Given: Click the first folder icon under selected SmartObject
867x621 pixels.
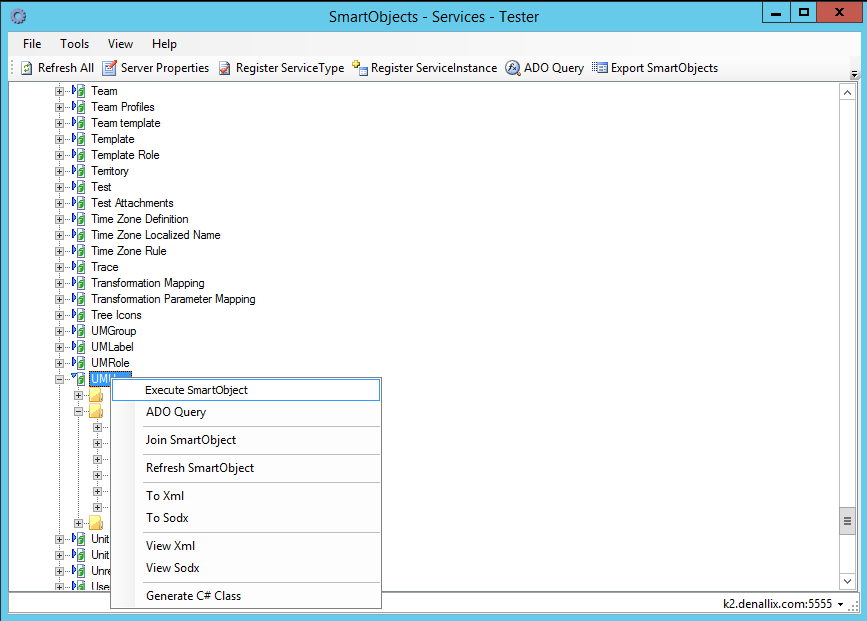Looking at the screenshot, I should click(x=96, y=395).
